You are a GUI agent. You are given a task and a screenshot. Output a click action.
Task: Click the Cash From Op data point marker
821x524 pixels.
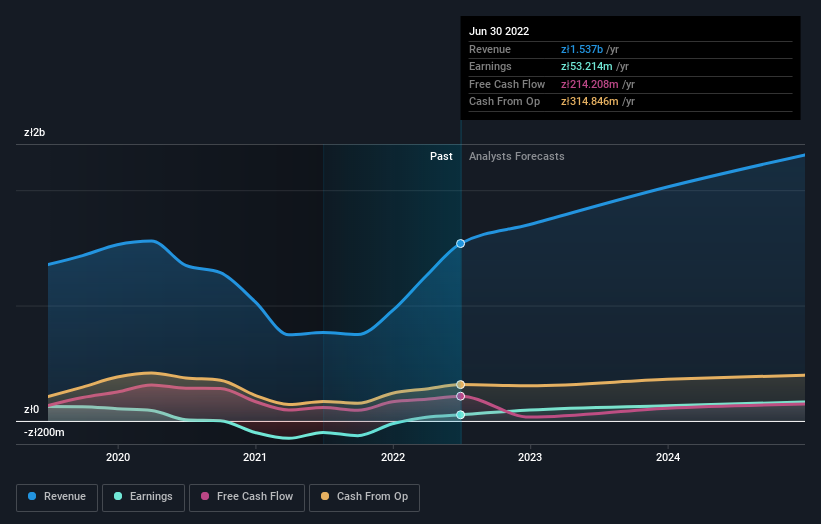[x=460, y=385]
